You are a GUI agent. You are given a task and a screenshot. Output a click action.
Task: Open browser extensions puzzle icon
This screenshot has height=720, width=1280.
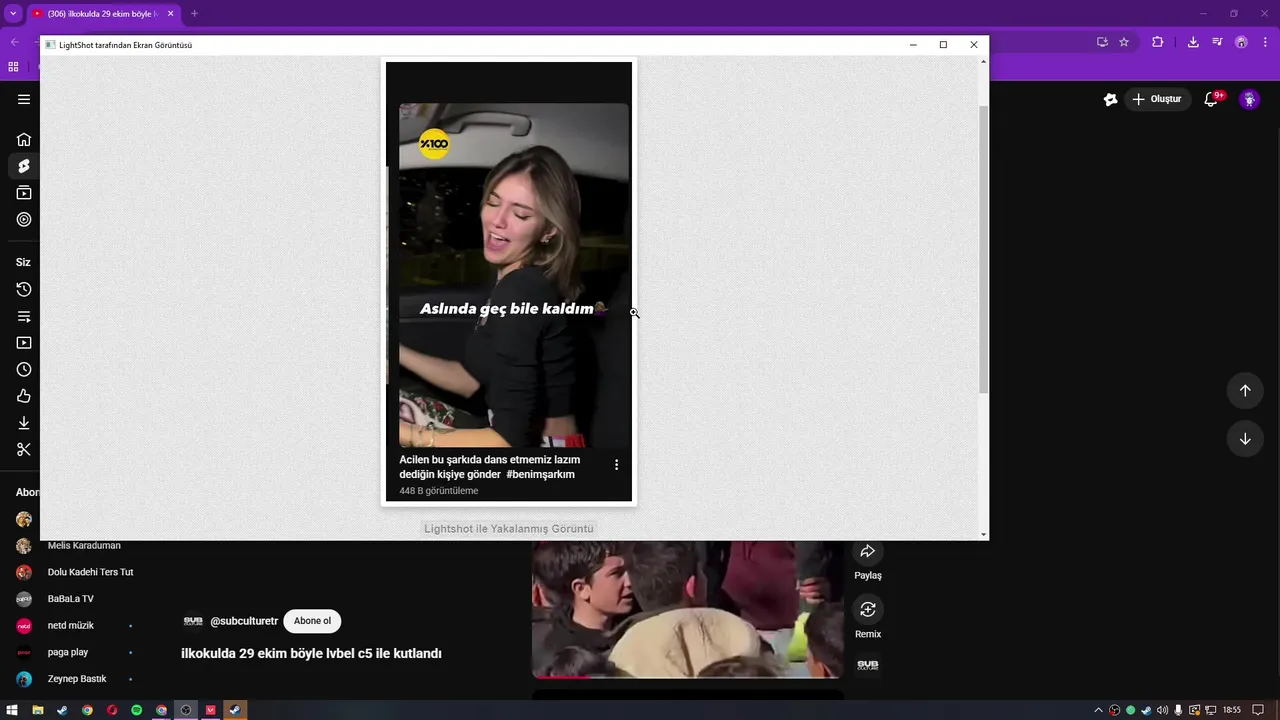(1158, 42)
